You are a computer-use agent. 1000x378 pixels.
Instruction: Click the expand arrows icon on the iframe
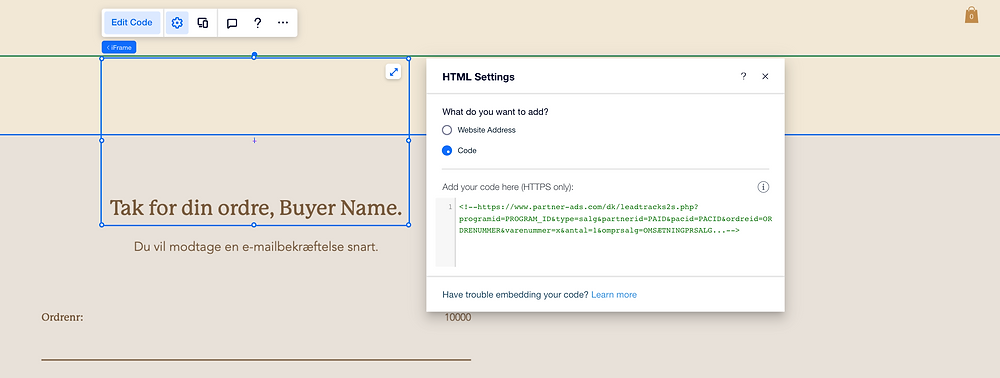[x=393, y=72]
